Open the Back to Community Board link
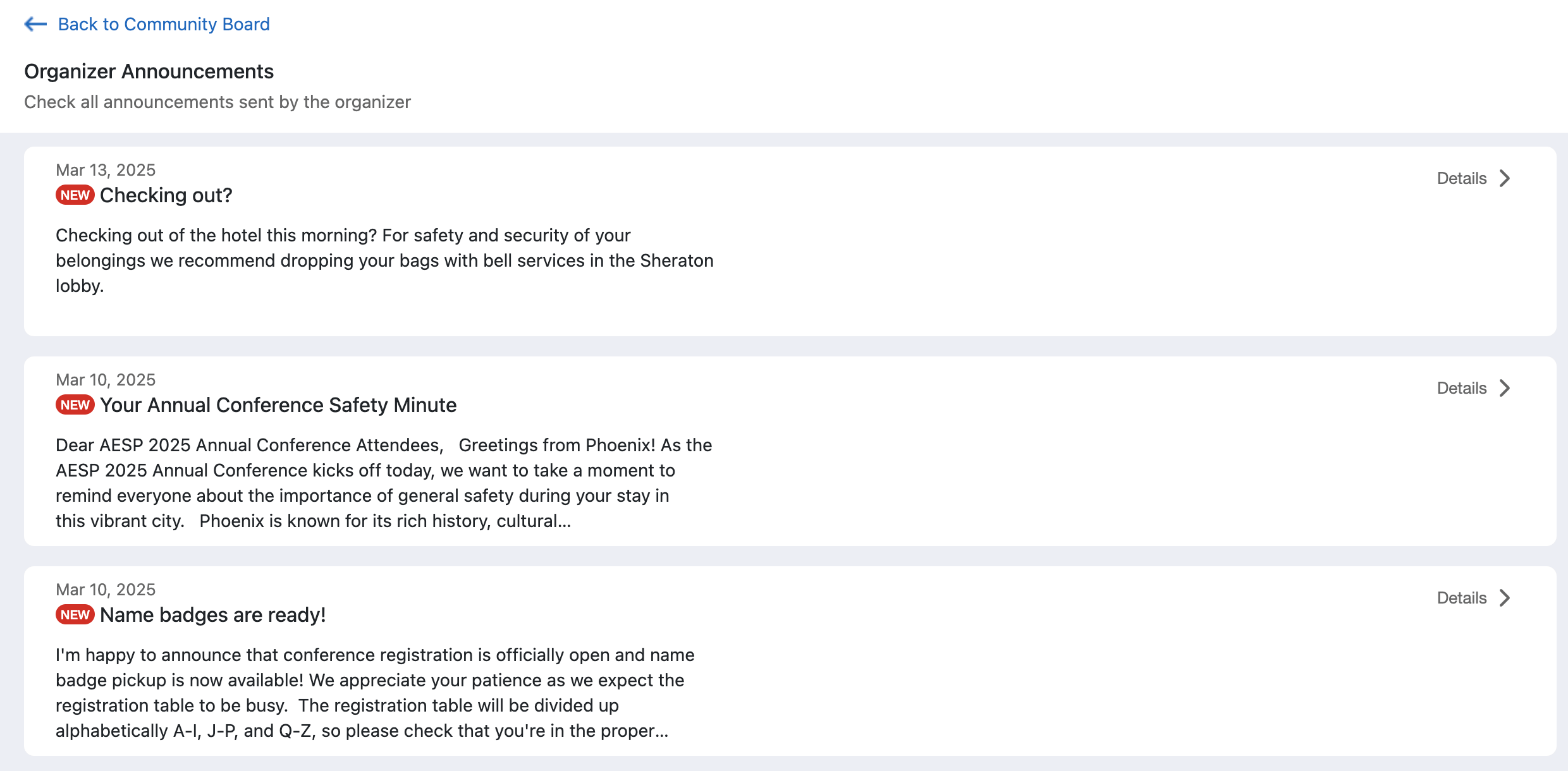The width and height of the screenshot is (1568, 771). [x=164, y=24]
